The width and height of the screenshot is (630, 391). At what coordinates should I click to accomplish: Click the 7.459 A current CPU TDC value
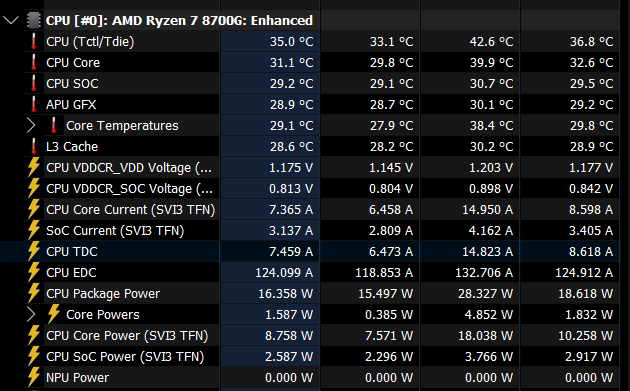[x=291, y=252]
